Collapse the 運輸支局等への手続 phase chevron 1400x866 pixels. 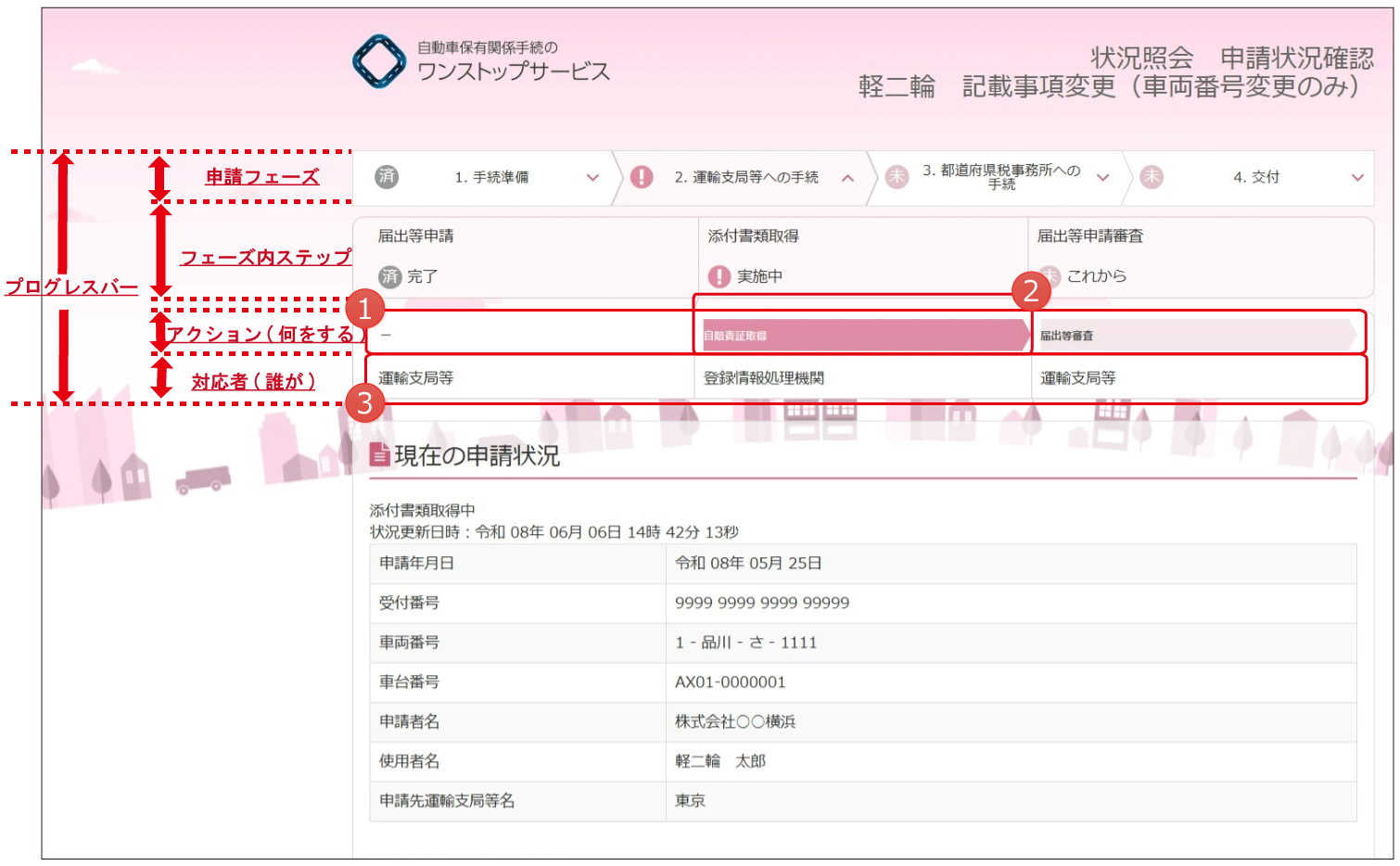point(847,177)
